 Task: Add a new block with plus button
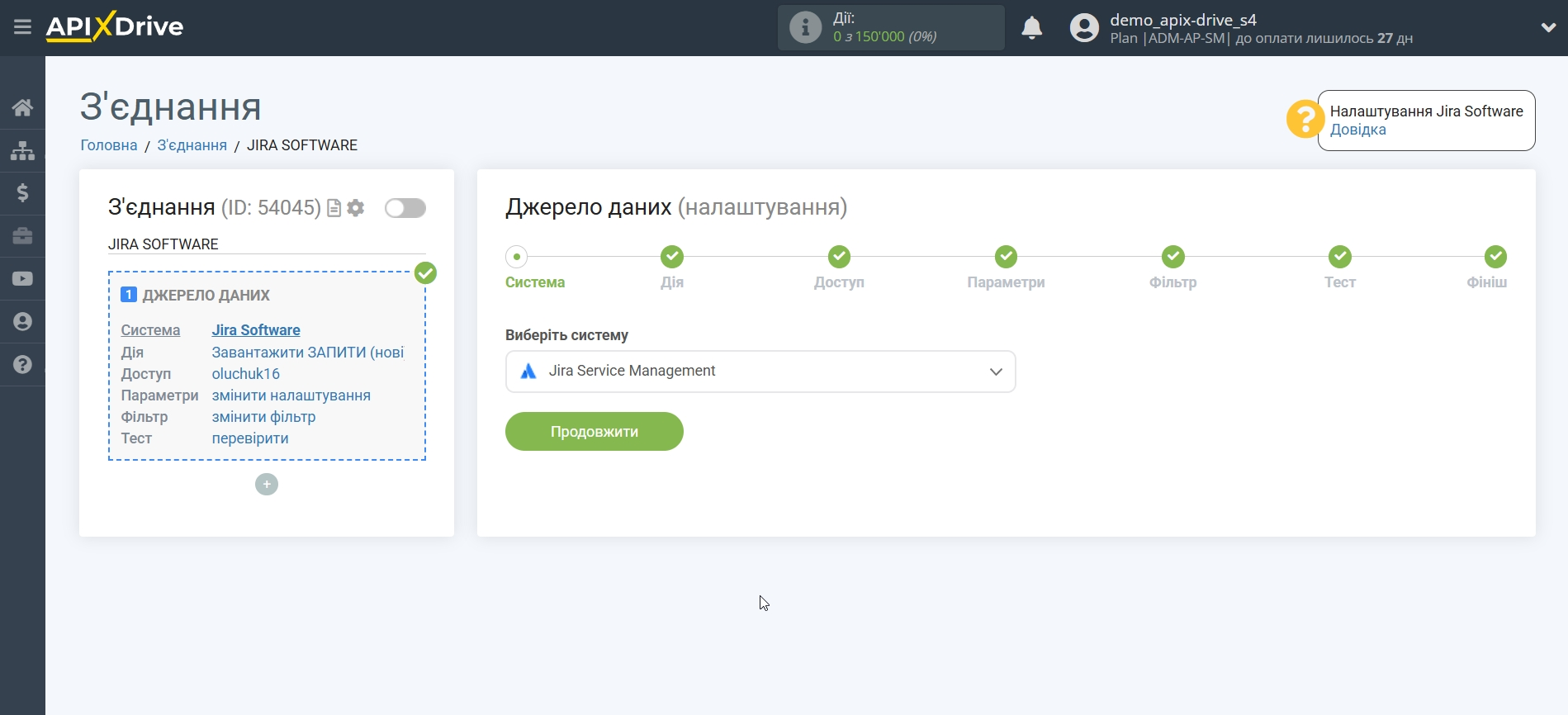click(x=267, y=485)
